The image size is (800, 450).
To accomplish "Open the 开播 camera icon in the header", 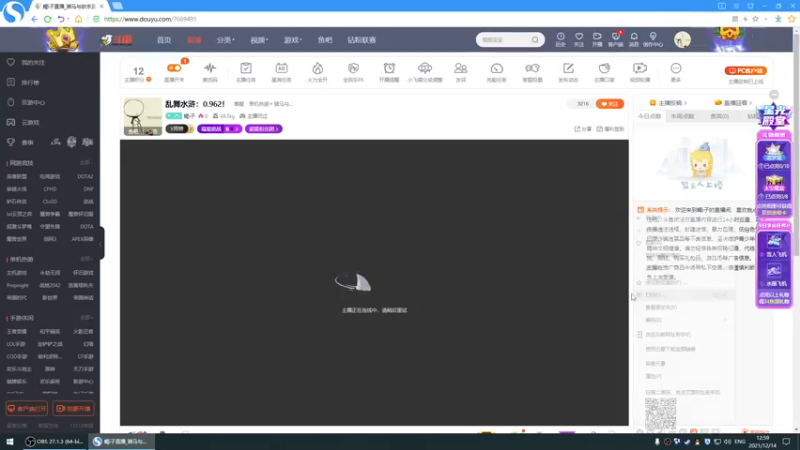I will click(x=597, y=39).
